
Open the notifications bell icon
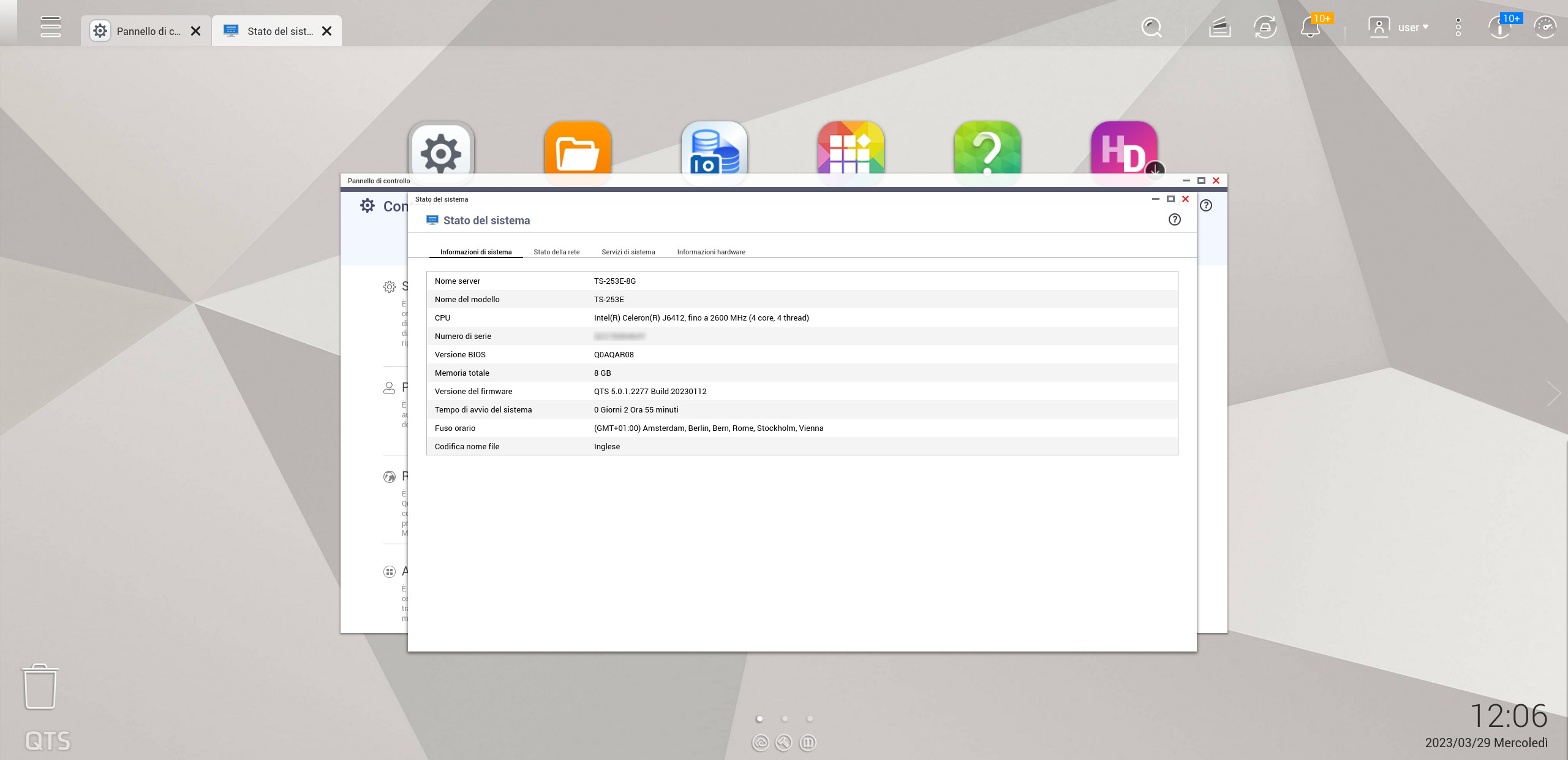tap(1310, 28)
